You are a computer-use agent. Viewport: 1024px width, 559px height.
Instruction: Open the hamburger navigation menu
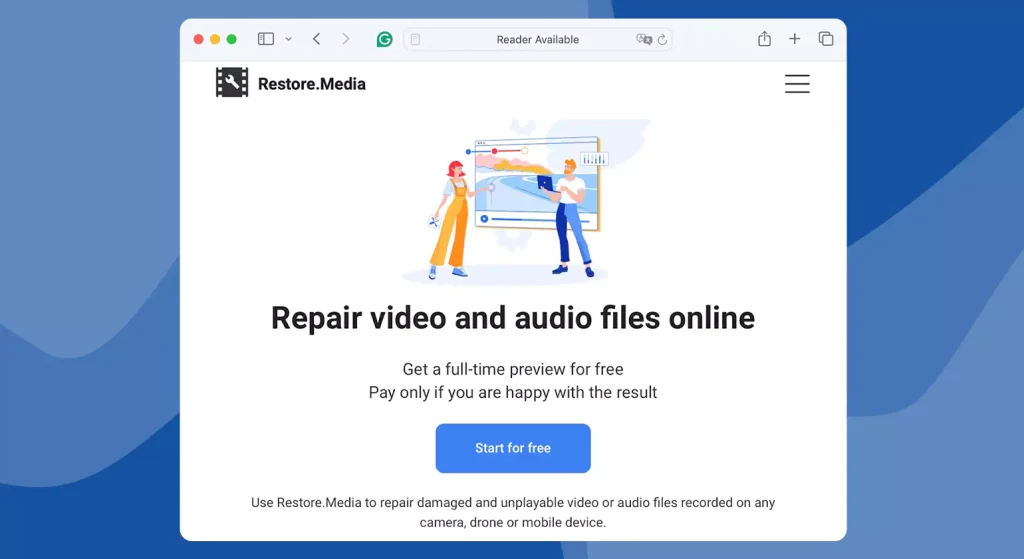tap(797, 84)
